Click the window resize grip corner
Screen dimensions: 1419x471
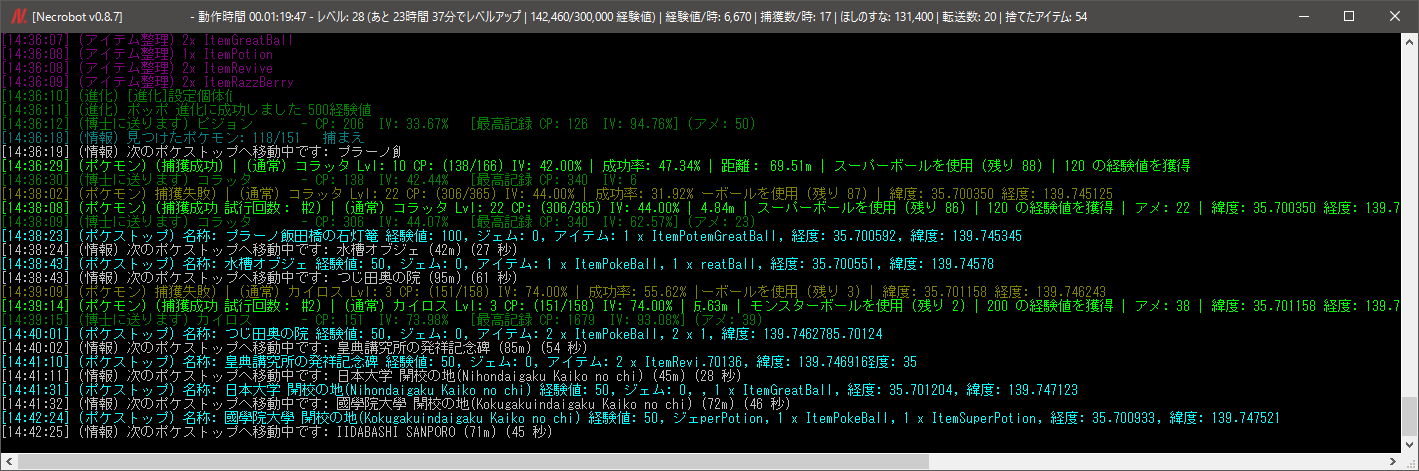pos(1409,462)
